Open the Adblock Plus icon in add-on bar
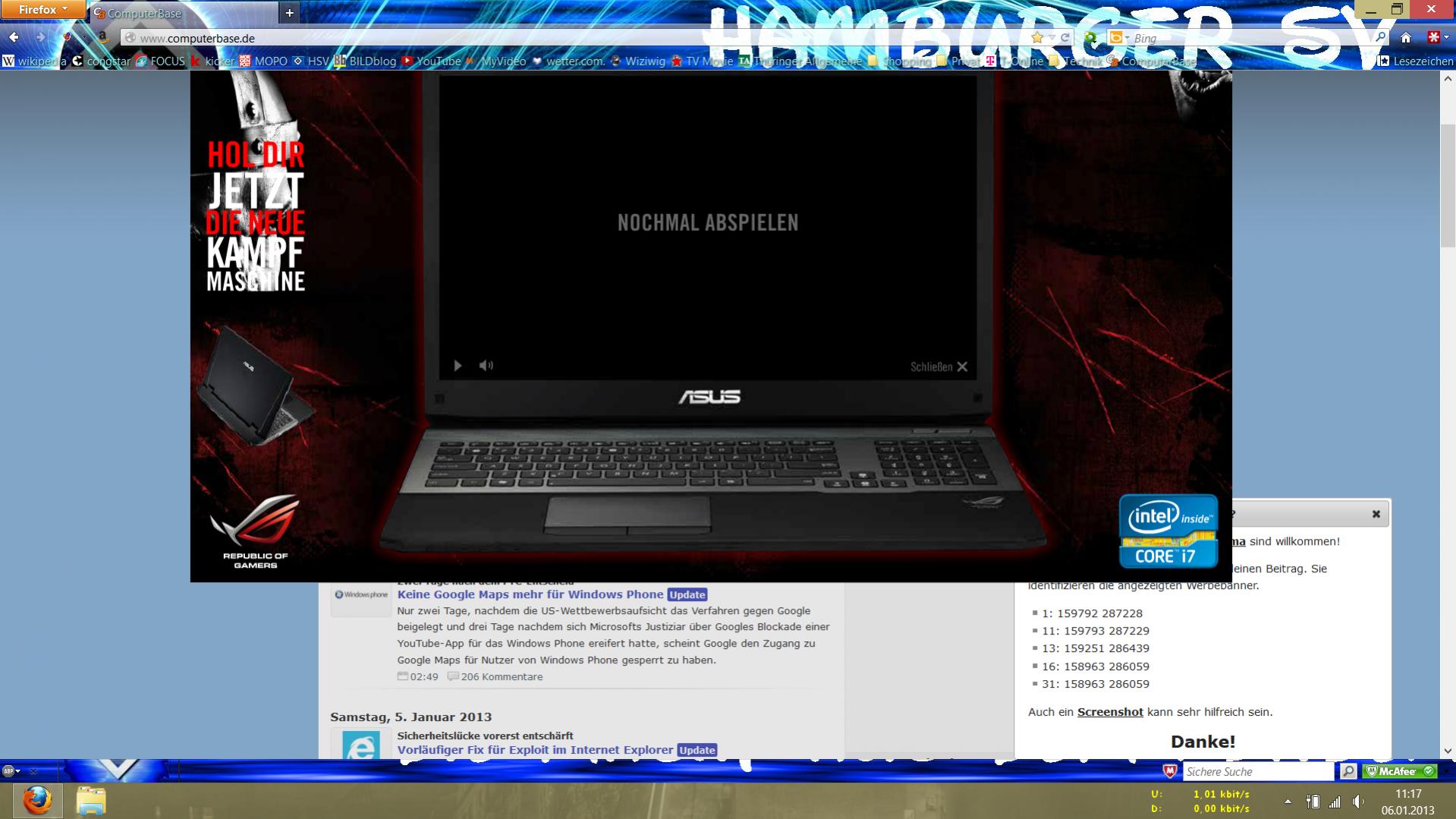 (8, 771)
